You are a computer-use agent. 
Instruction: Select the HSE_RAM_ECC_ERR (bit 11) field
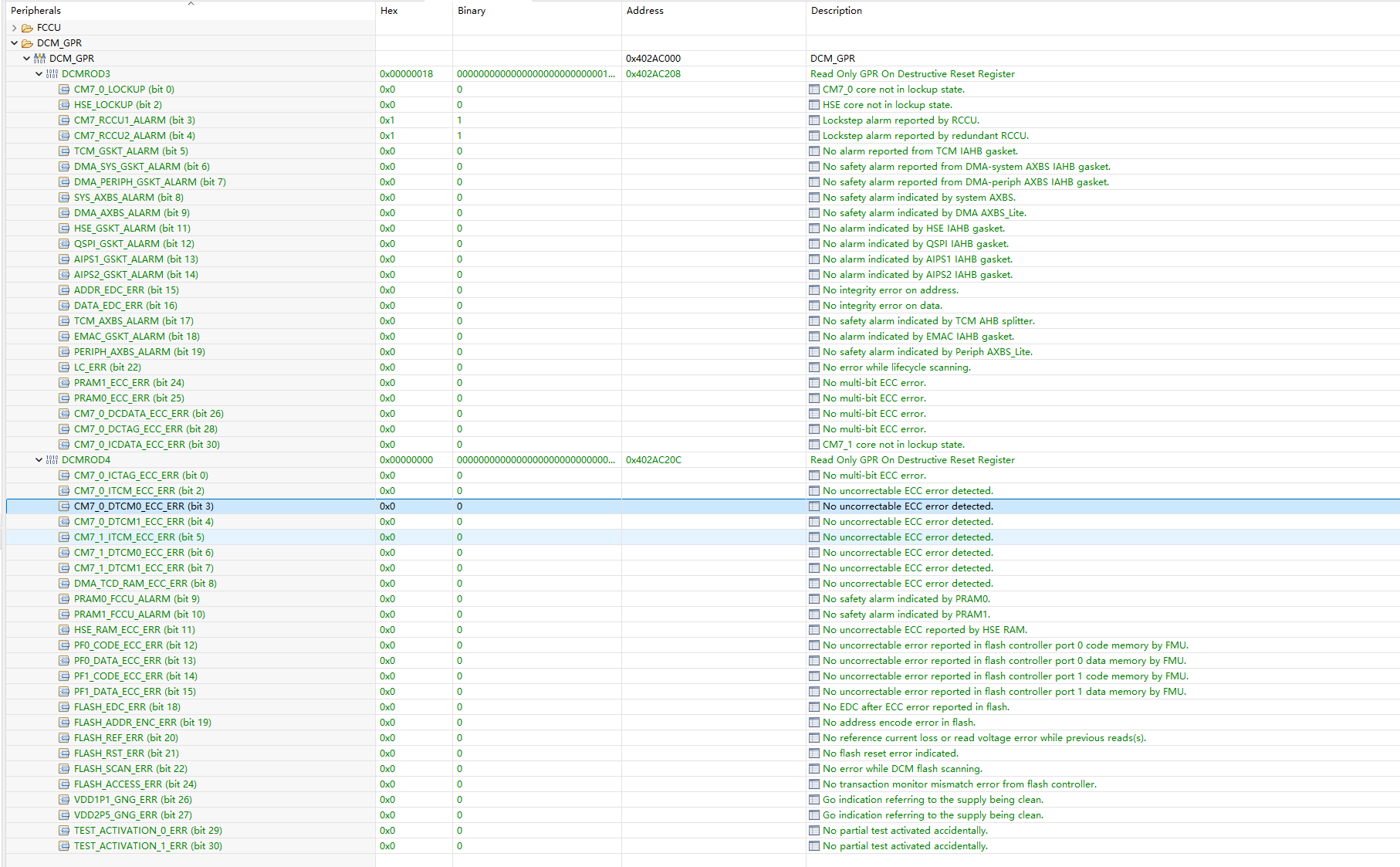coord(134,630)
